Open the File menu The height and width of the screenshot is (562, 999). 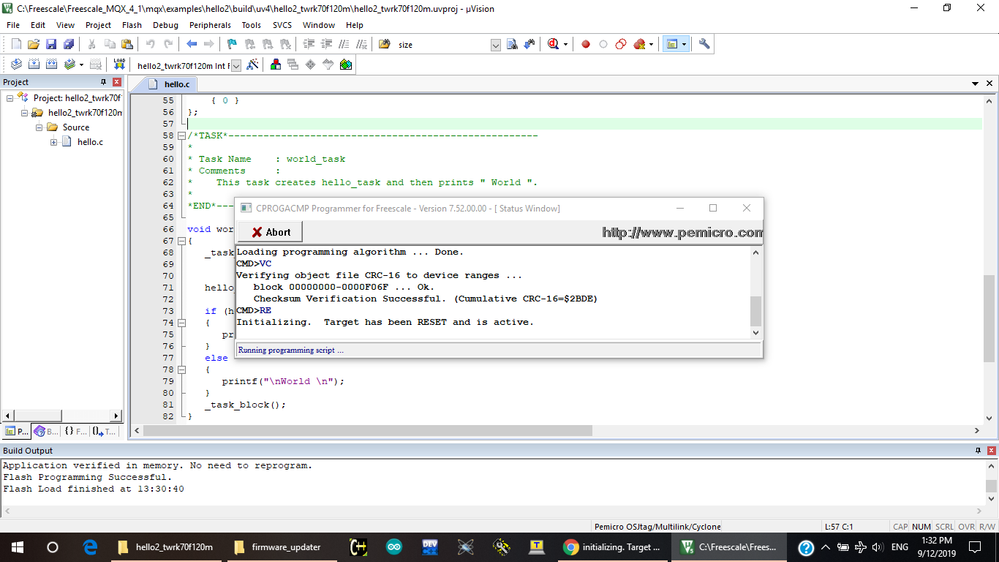pyautogui.click(x=13, y=25)
